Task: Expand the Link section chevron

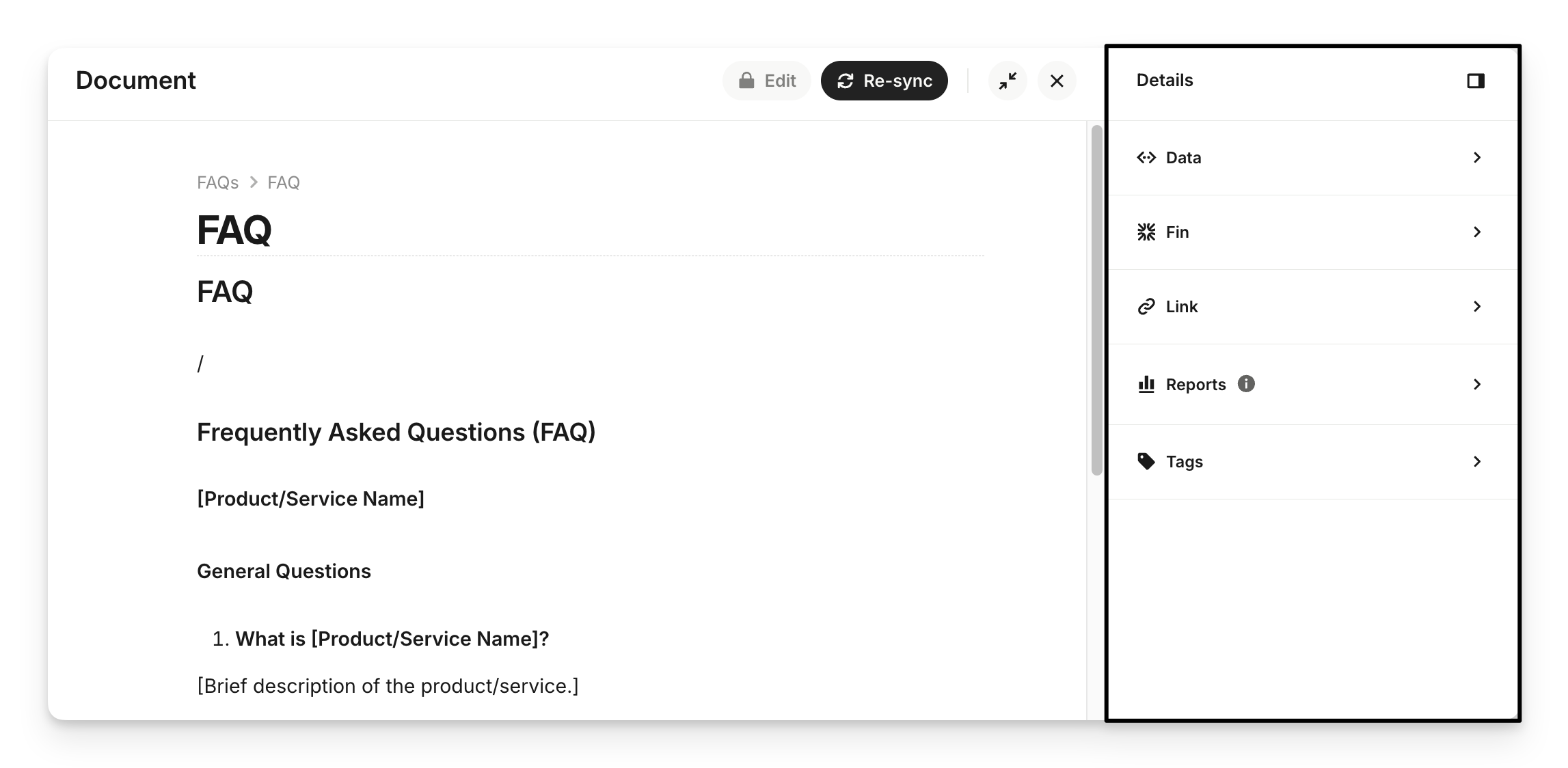Action: click(1477, 307)
